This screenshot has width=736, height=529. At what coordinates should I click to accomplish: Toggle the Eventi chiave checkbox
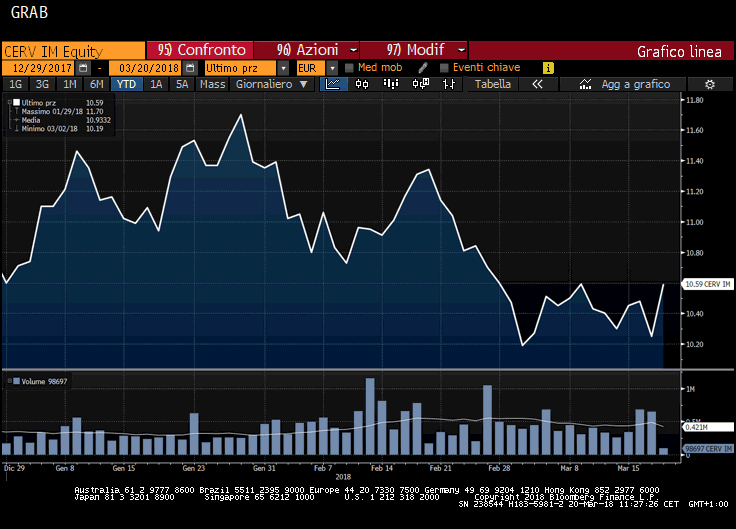coord(444,68)
